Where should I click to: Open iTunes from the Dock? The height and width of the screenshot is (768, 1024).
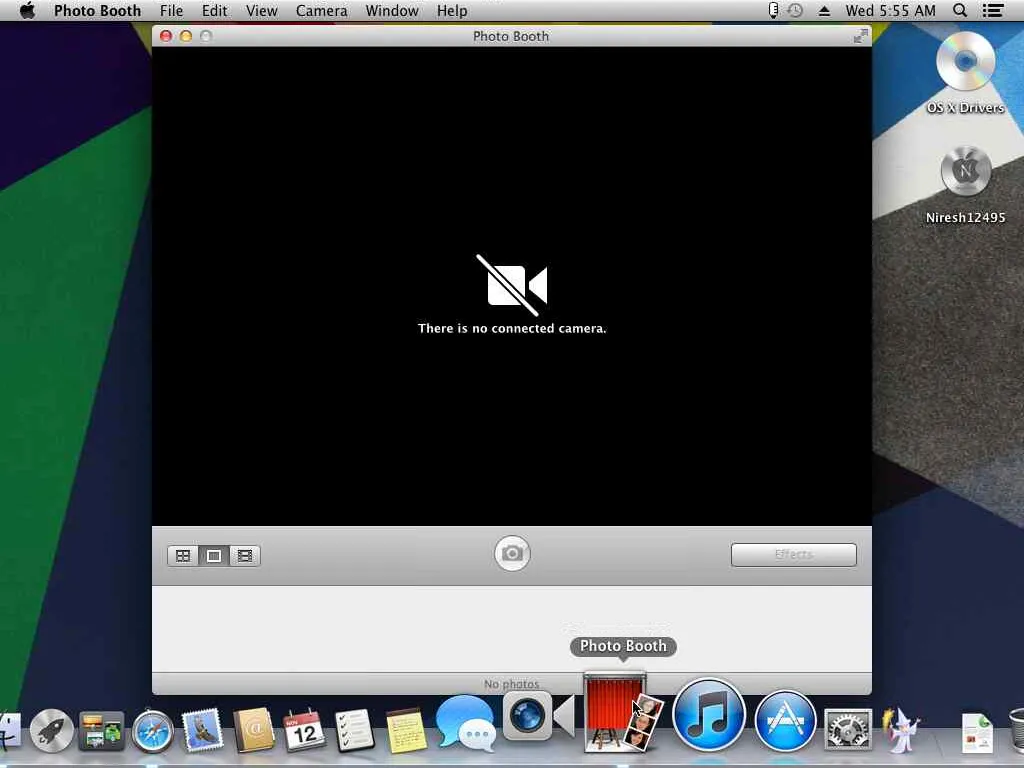709,716
